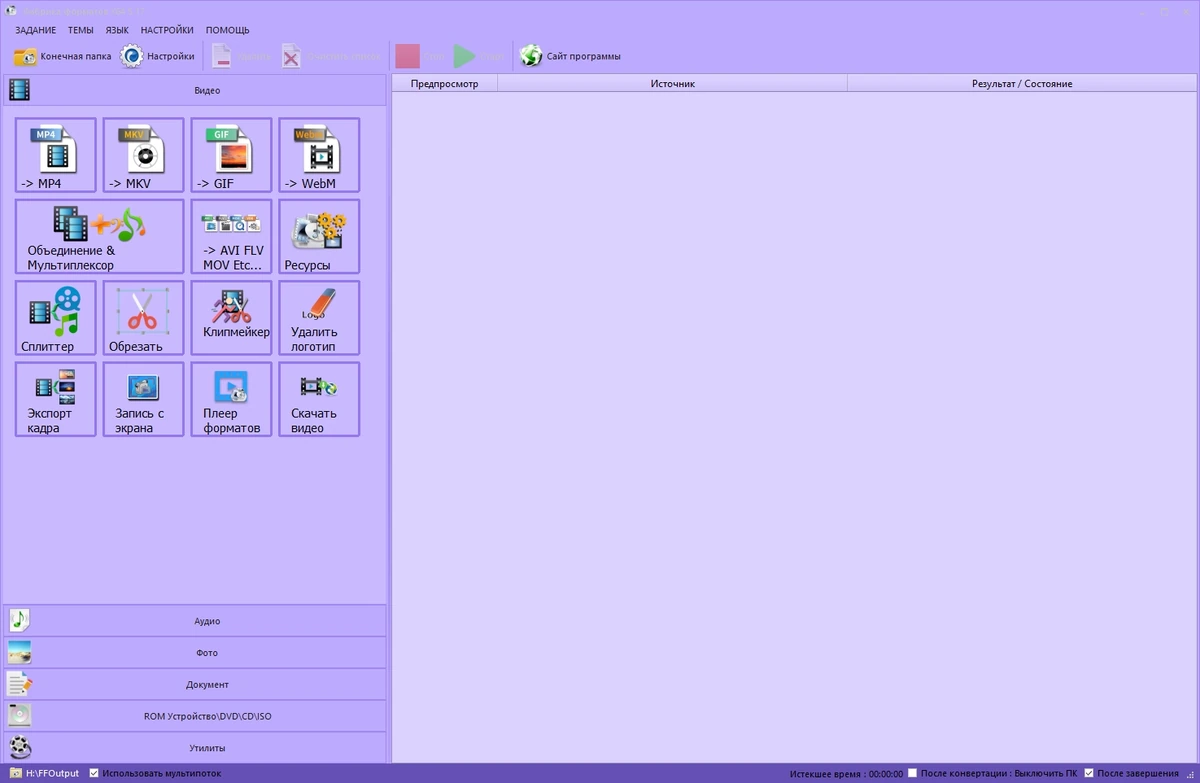Click the Удалить toolbar button
The width and height of the screenshot is (1200, 783).
[241, 56]
